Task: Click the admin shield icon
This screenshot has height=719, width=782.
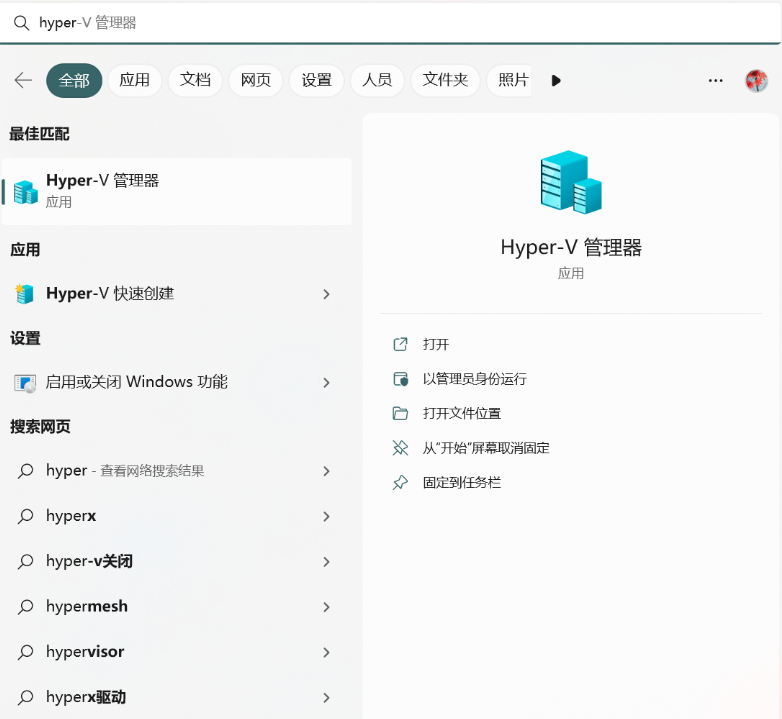Action: coord(400,379)
